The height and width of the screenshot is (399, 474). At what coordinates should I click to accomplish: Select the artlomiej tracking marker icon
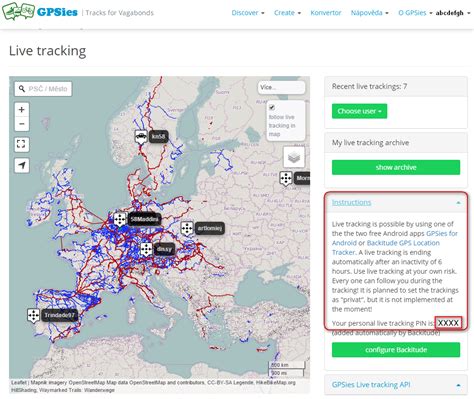(x=187, y=228)
